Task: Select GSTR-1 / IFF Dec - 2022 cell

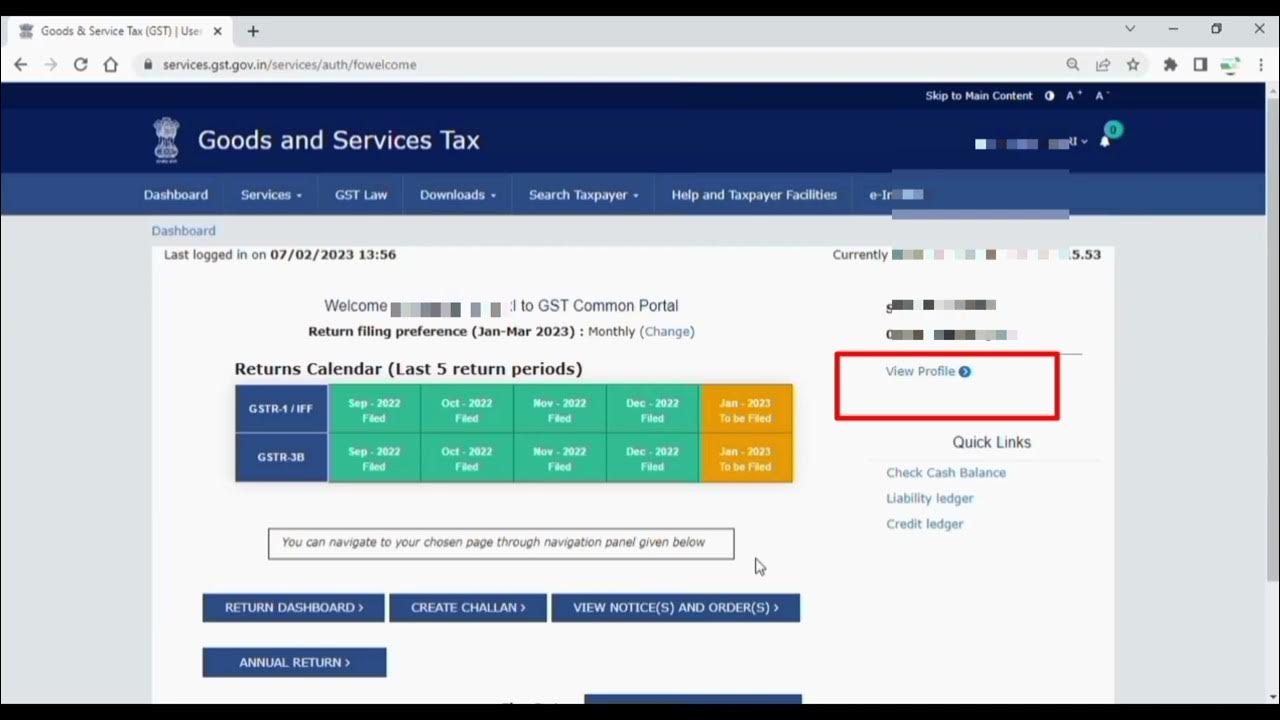Action: coord(653,409)
